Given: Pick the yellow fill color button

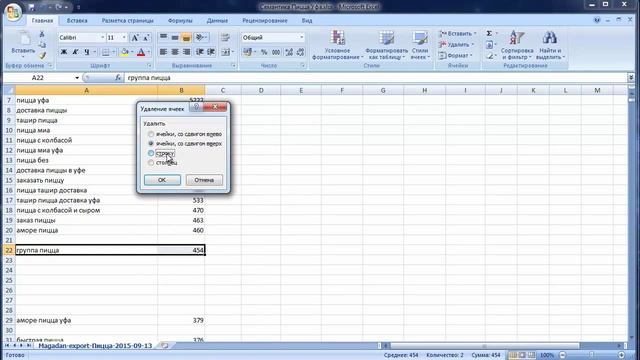Looking at the screenshot, I should coord(125,52).
